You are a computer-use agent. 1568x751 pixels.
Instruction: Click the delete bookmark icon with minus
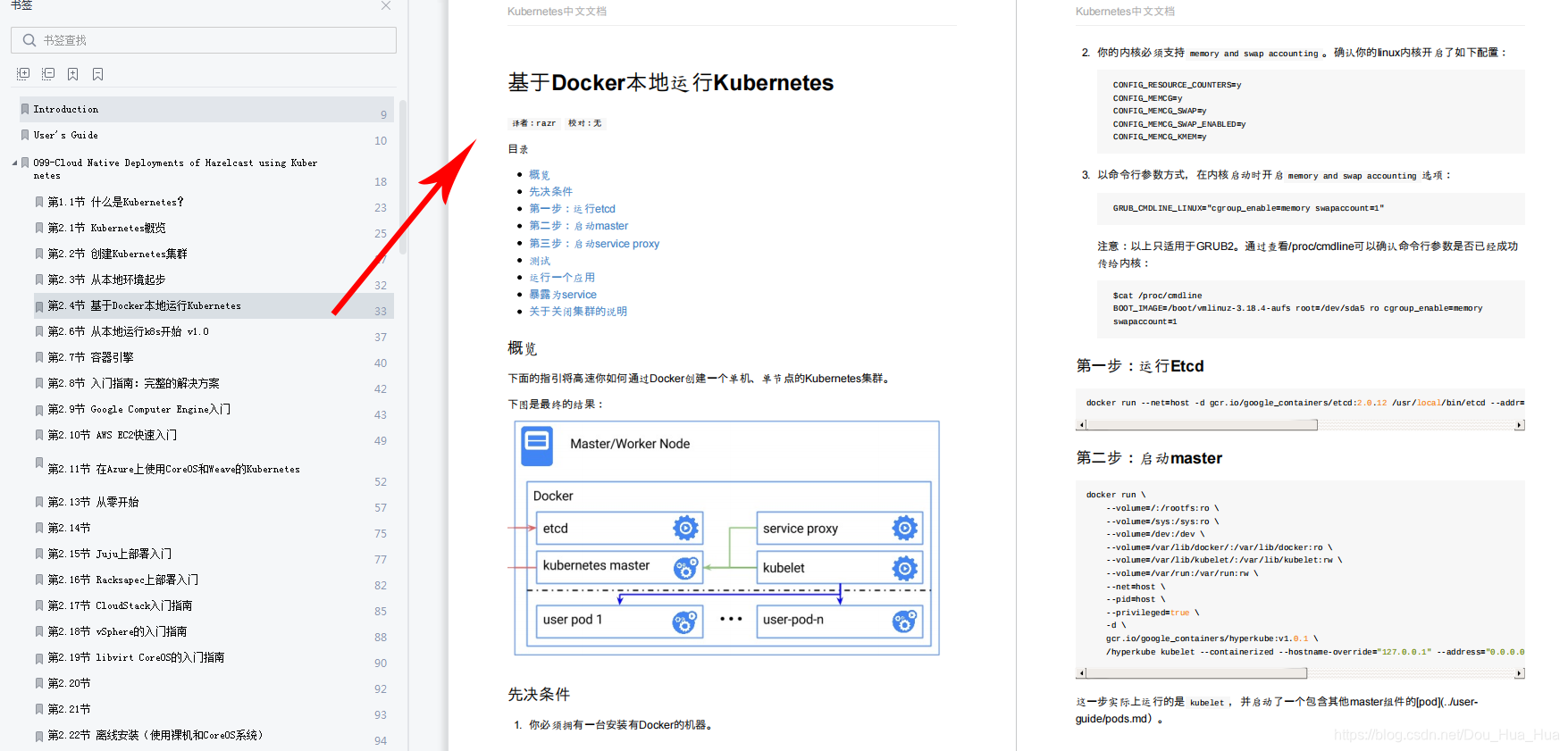98,74
